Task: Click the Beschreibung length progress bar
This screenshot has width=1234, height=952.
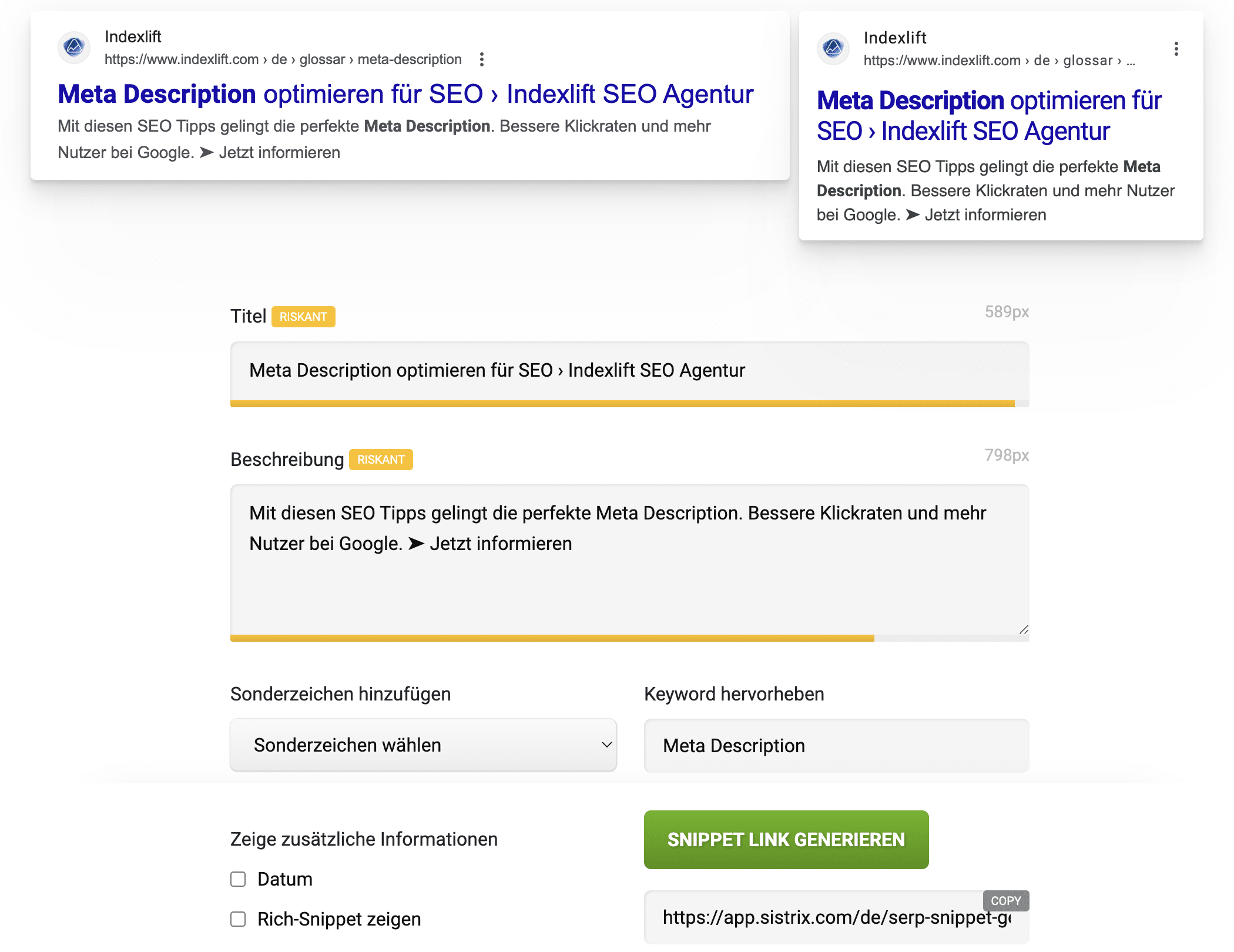Action: tap(629, 638)
